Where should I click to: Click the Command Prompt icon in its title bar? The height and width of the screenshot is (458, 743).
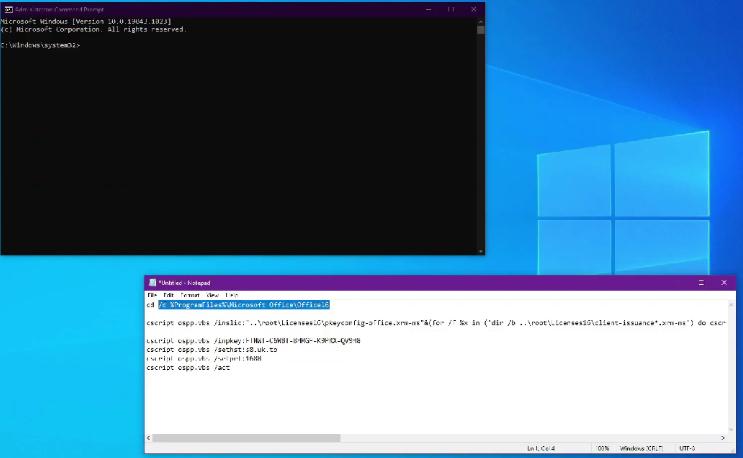point(8,9)
